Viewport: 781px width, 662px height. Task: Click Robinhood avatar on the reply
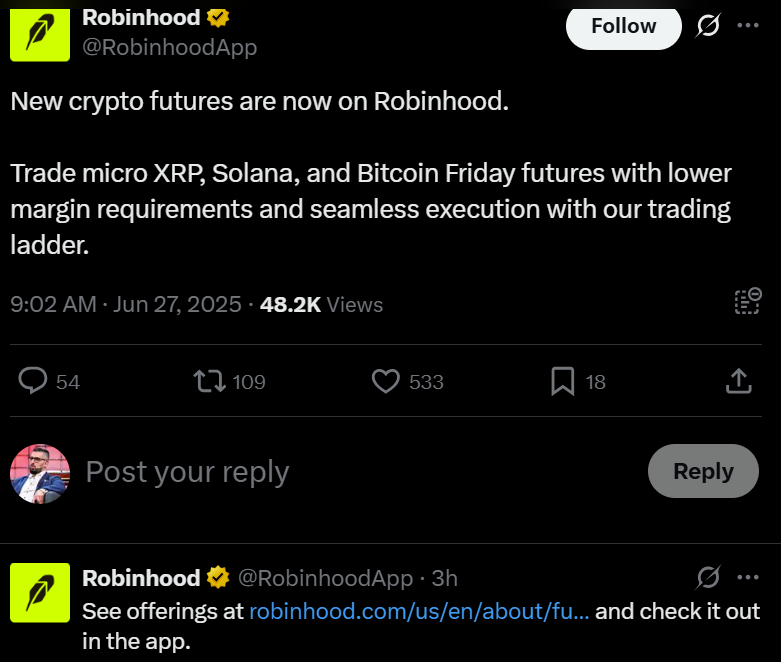pos(40,592)
